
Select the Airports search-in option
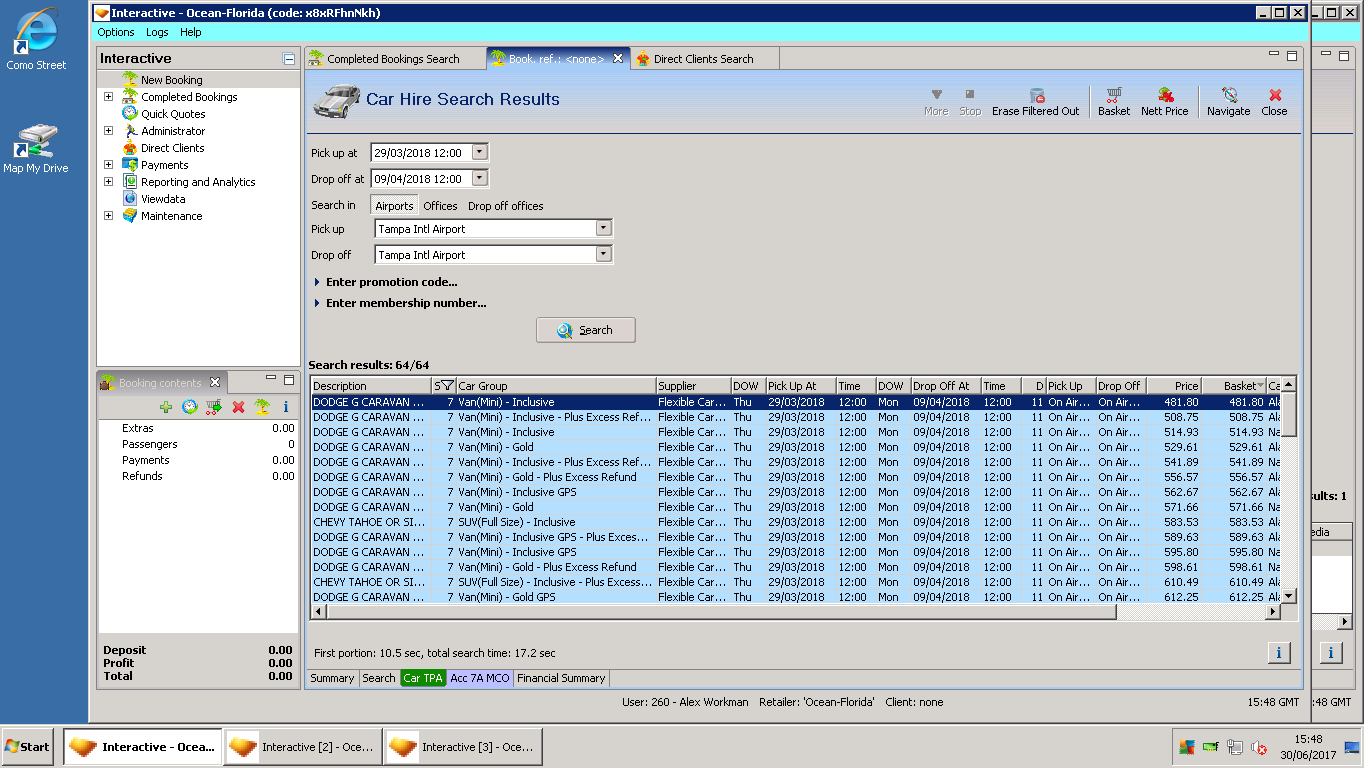point(394,206)
